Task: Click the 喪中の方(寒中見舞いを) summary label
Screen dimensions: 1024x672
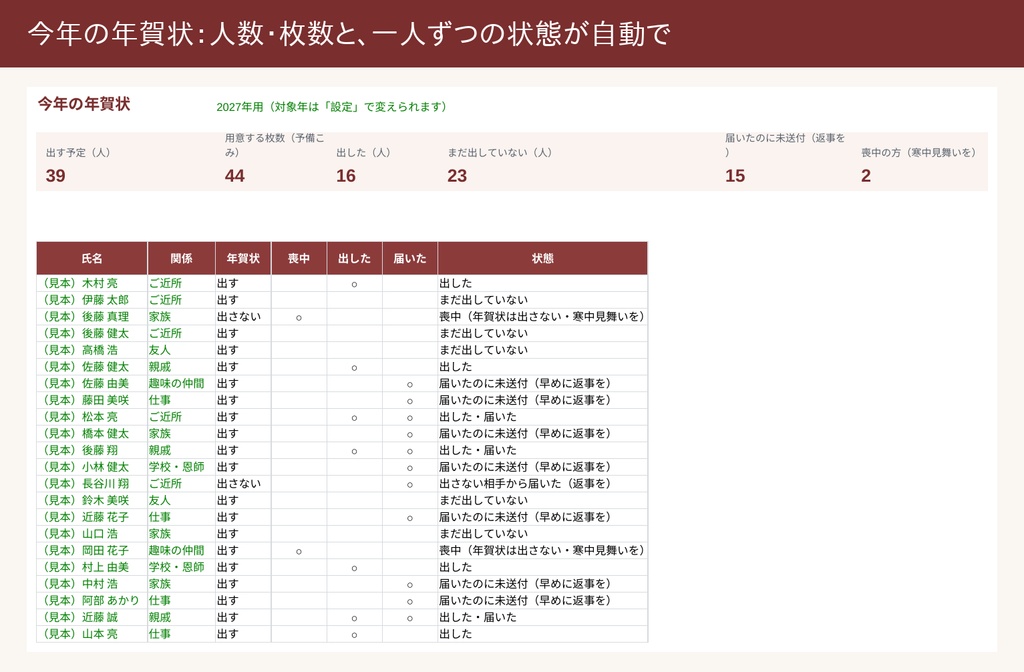Action: pyautogui.click(x=918, y=153)
